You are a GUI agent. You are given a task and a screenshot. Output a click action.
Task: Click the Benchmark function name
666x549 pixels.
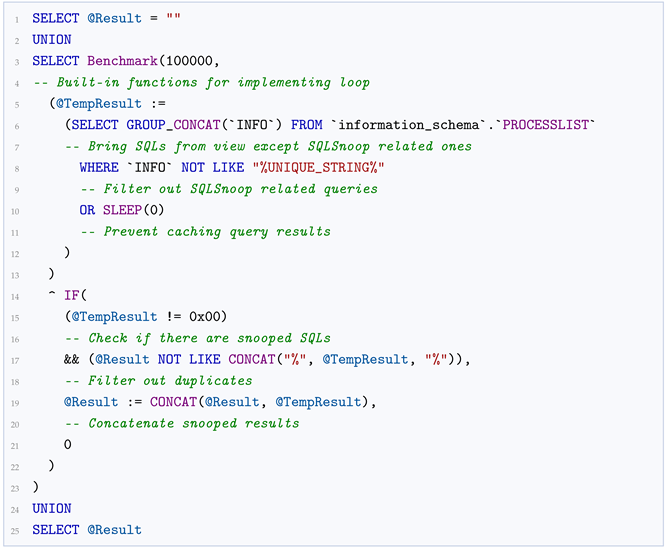pos(122,61)
